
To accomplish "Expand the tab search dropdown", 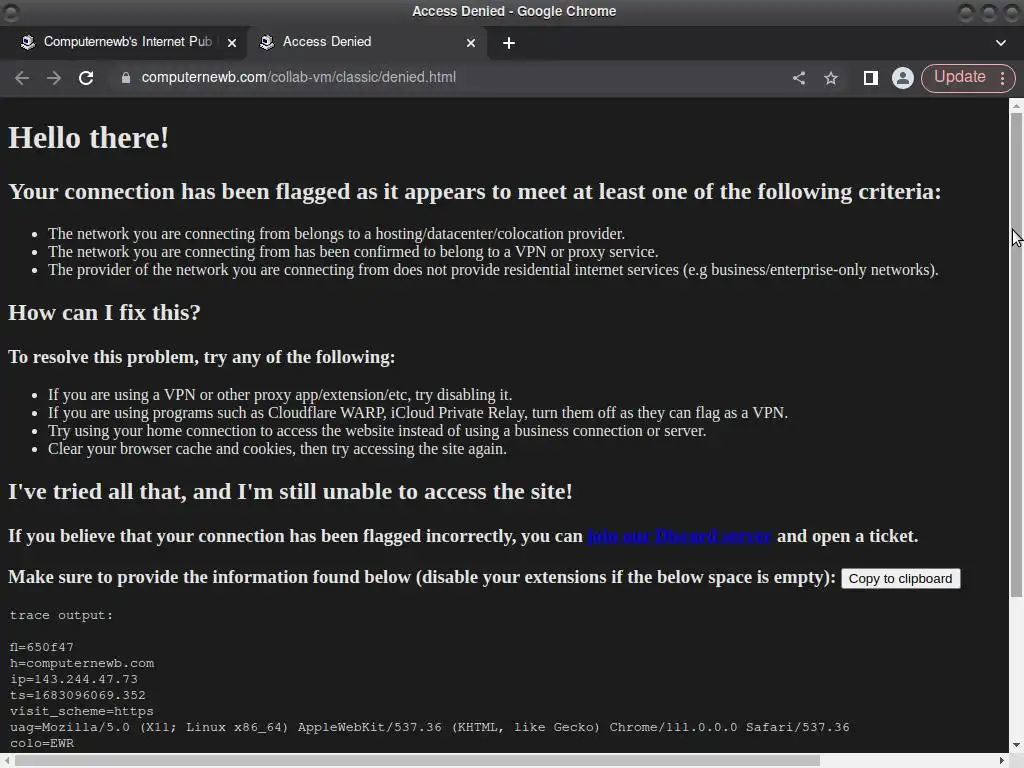I will [x=1000, y=43].
